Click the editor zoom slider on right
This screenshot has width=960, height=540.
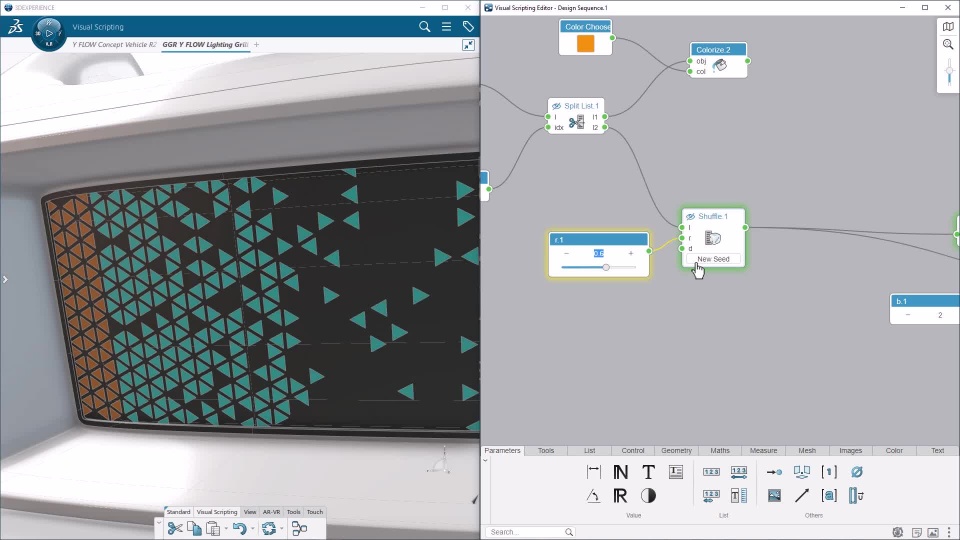tap(949, 72)
